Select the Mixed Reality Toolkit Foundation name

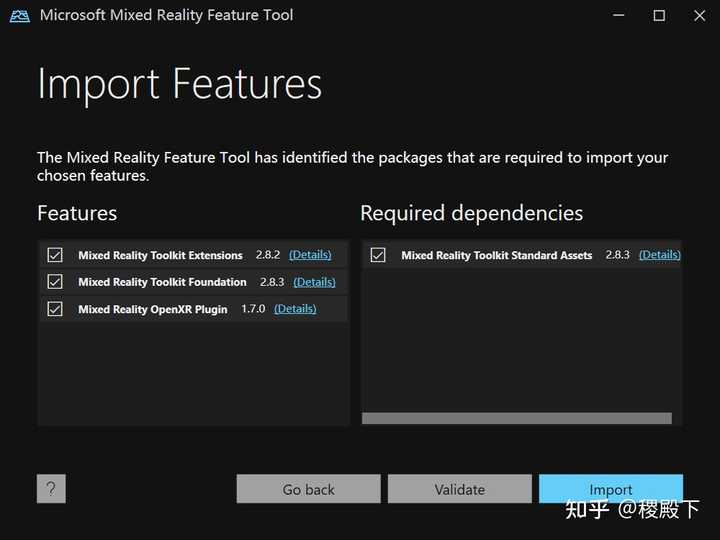pos(162,282)
